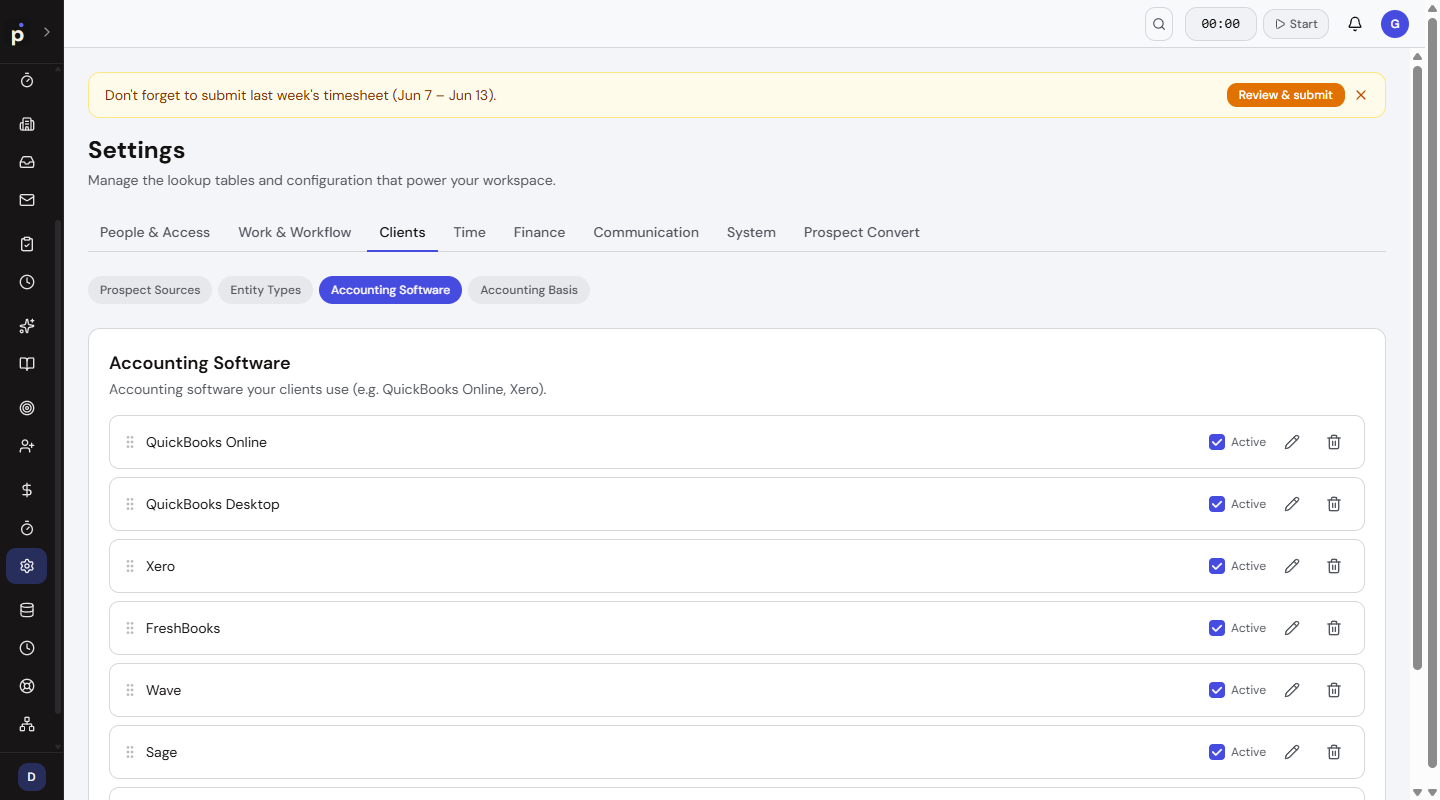Toggle the Active checkbox for Wave

click(1217, 690)
